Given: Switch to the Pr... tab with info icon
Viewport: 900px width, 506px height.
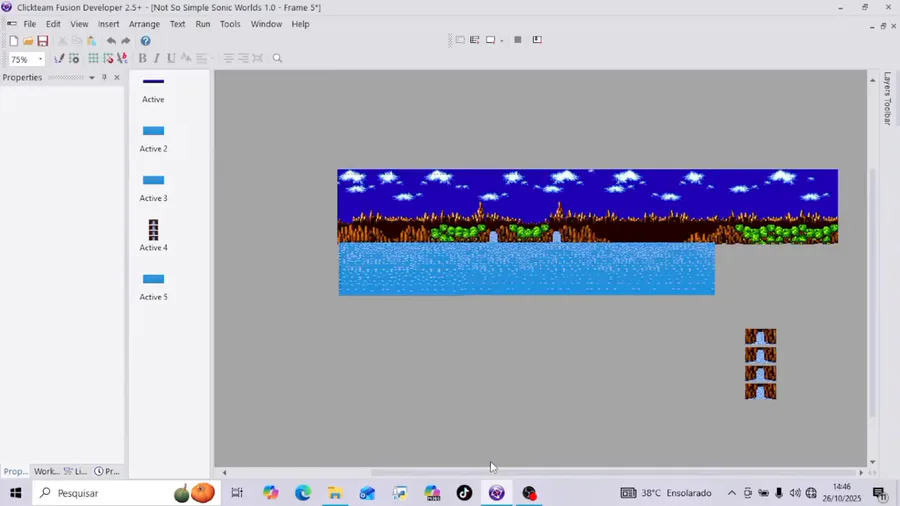Looking at the screenshot, I should pos(107,471).
